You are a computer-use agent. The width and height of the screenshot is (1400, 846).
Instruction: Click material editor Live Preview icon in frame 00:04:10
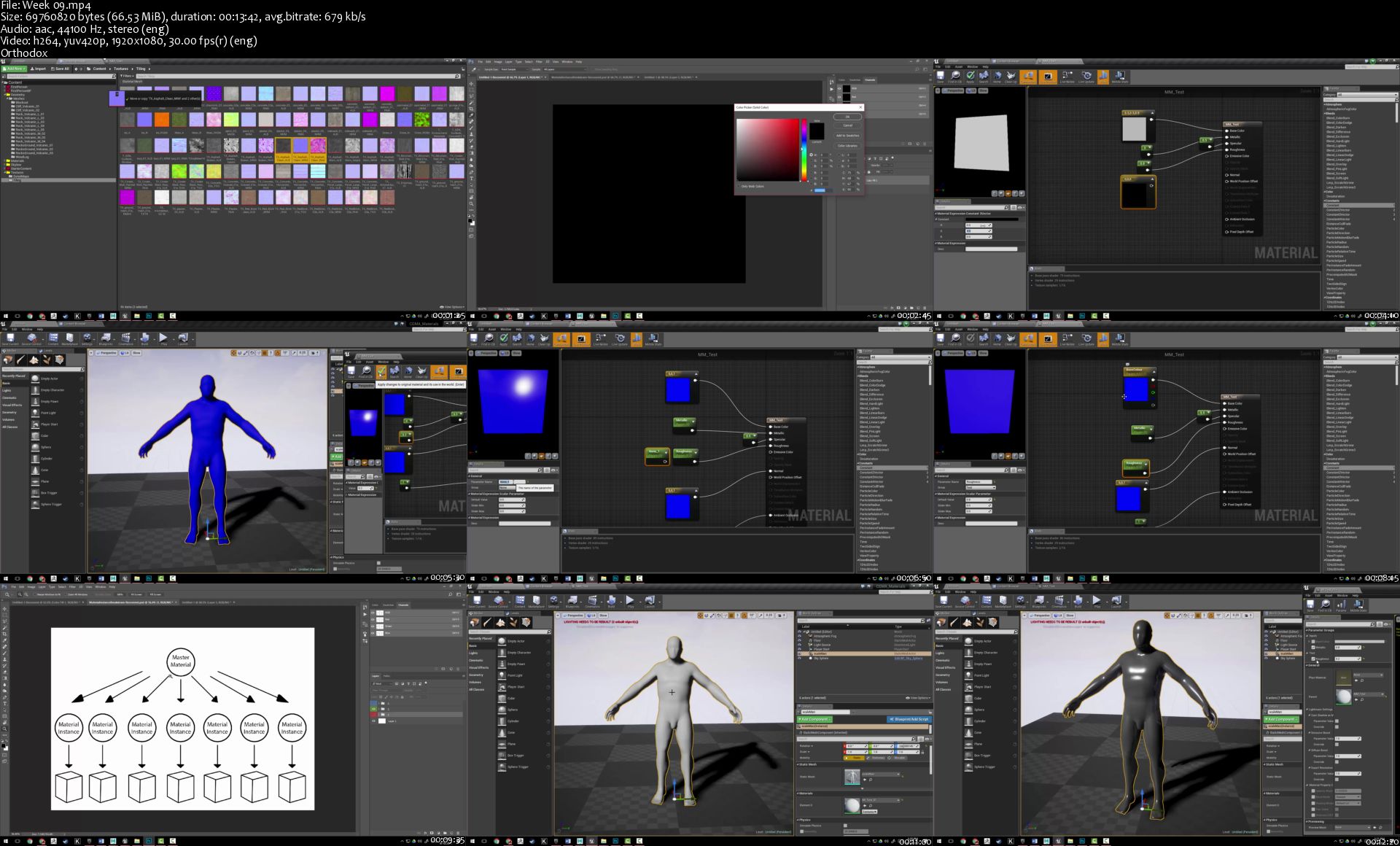1047,77
